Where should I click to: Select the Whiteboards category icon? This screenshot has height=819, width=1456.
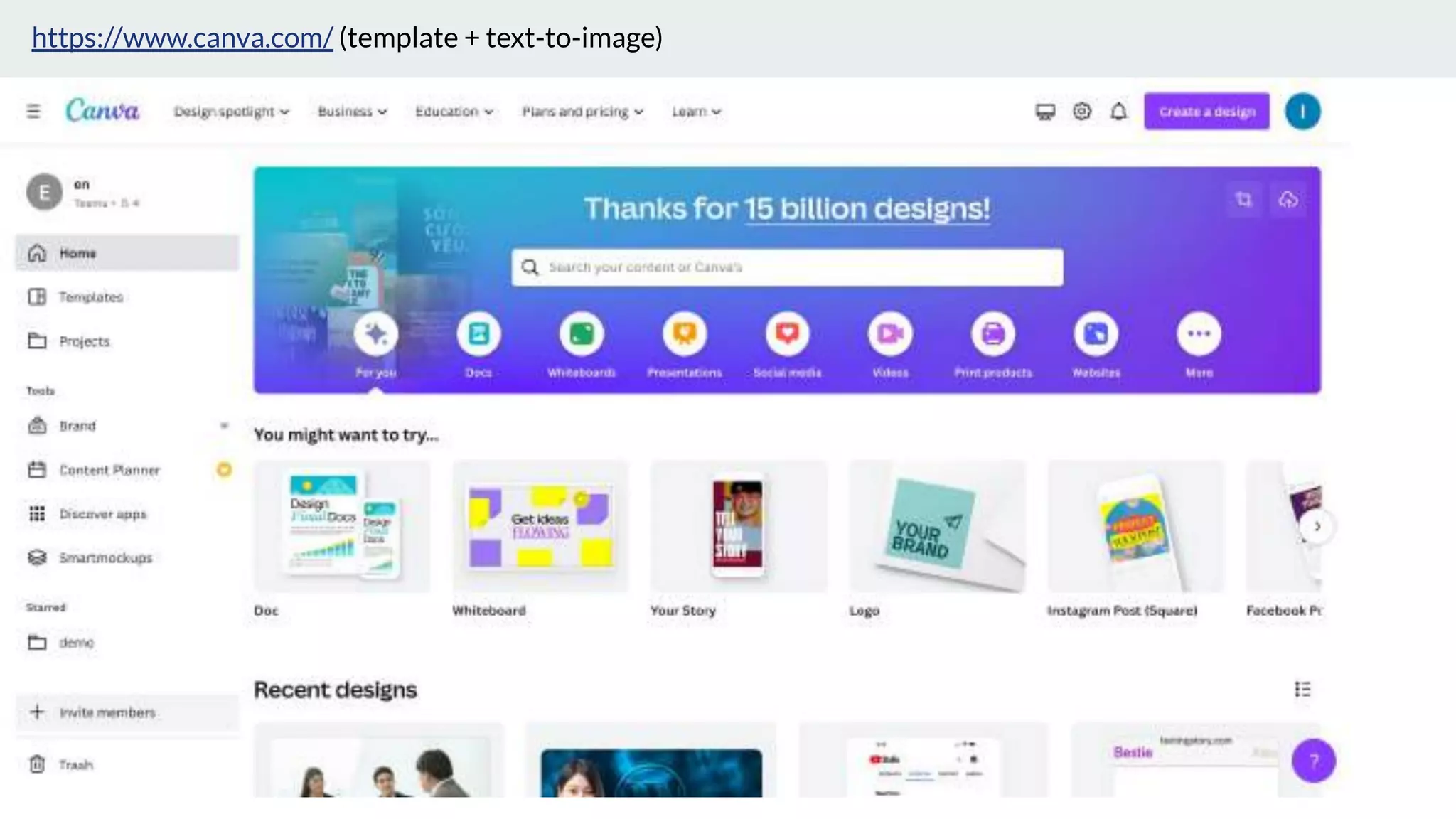582,333
